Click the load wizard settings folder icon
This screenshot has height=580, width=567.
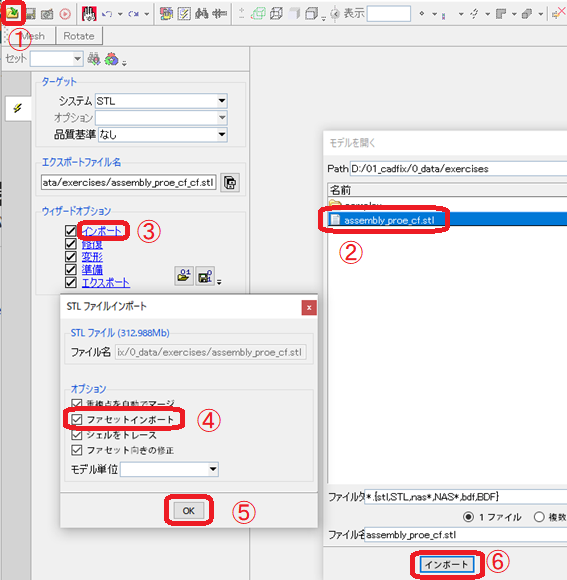tap(183, 276)
